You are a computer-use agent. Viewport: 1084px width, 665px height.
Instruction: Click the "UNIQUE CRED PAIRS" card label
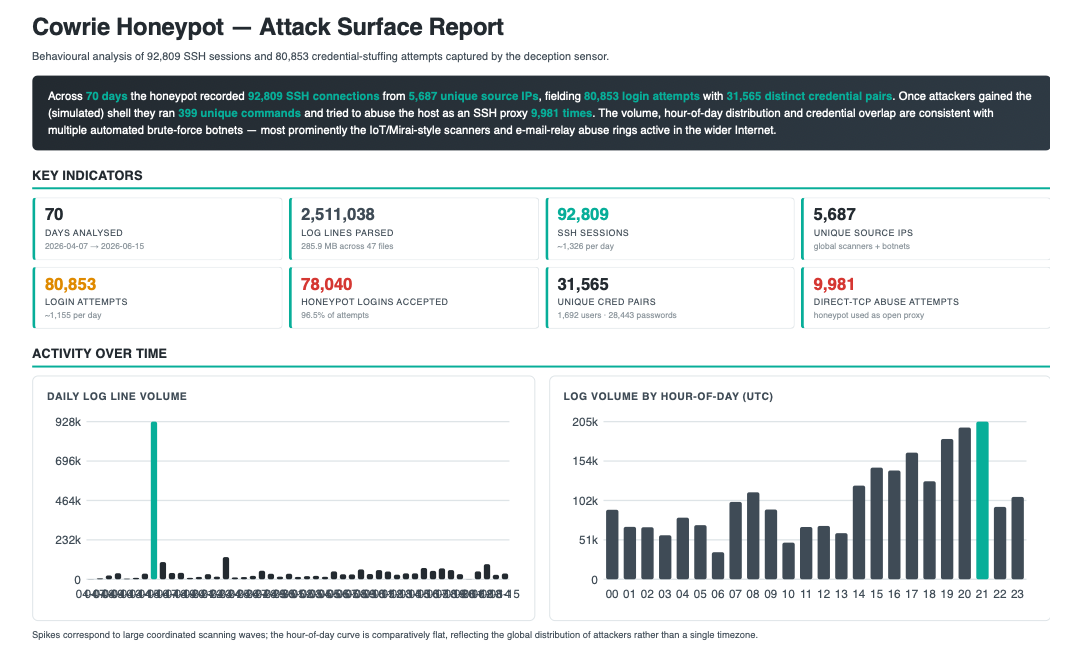coord(606,302)
